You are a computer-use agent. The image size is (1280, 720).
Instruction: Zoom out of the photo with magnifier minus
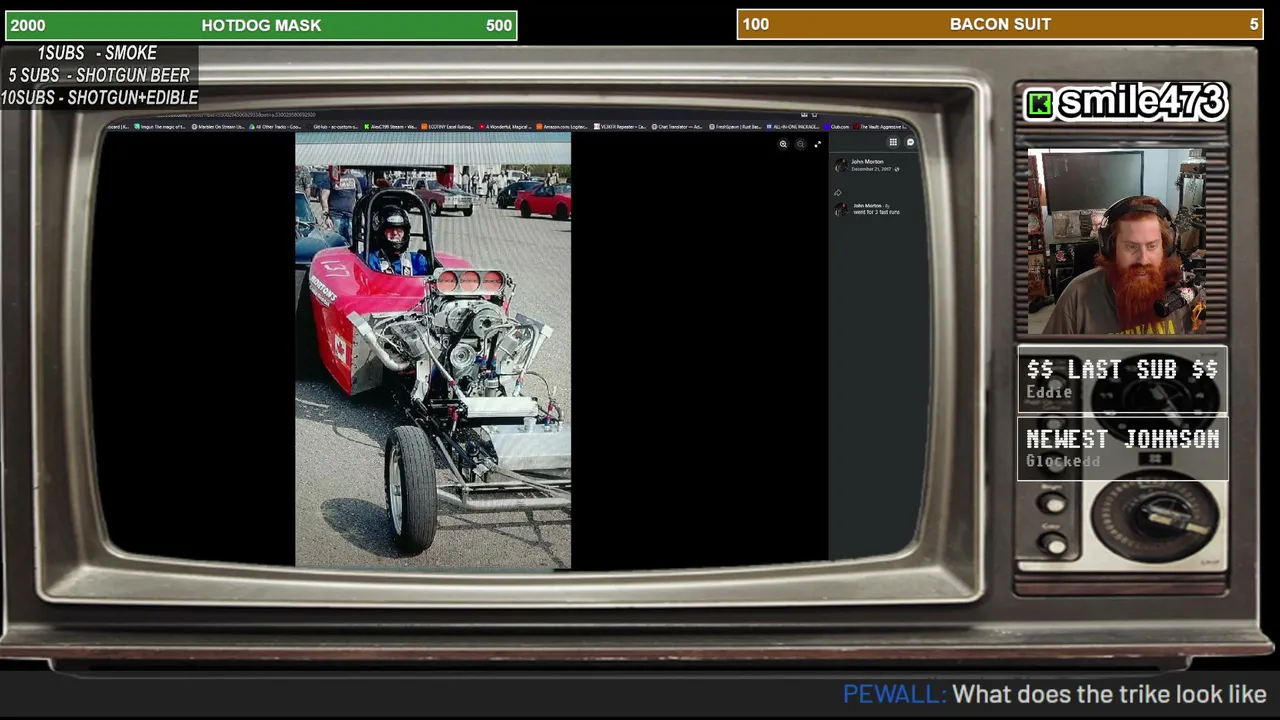click(800, 144)
